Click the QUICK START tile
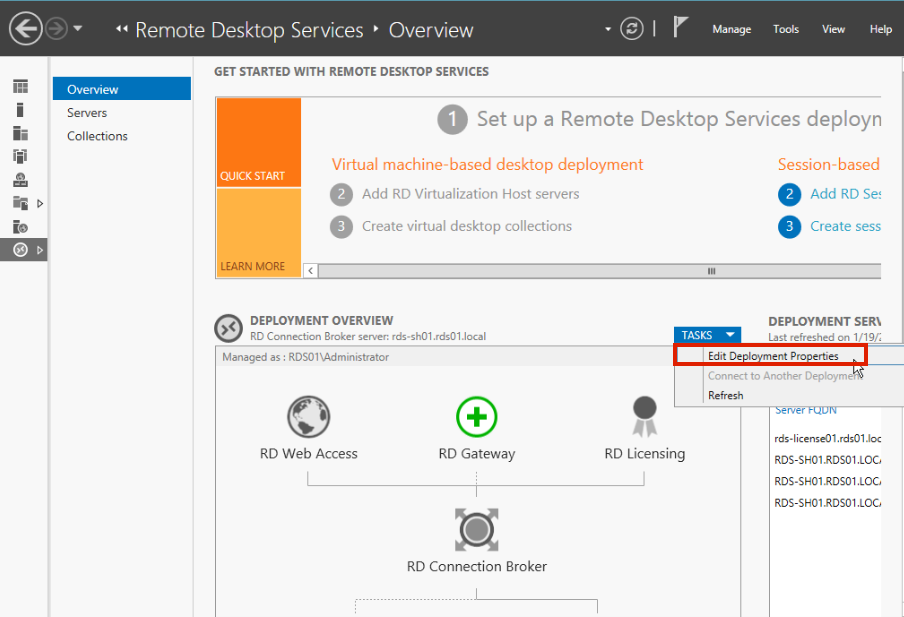The height and width of the screenshot is (617, 904). tap(258, 143)
